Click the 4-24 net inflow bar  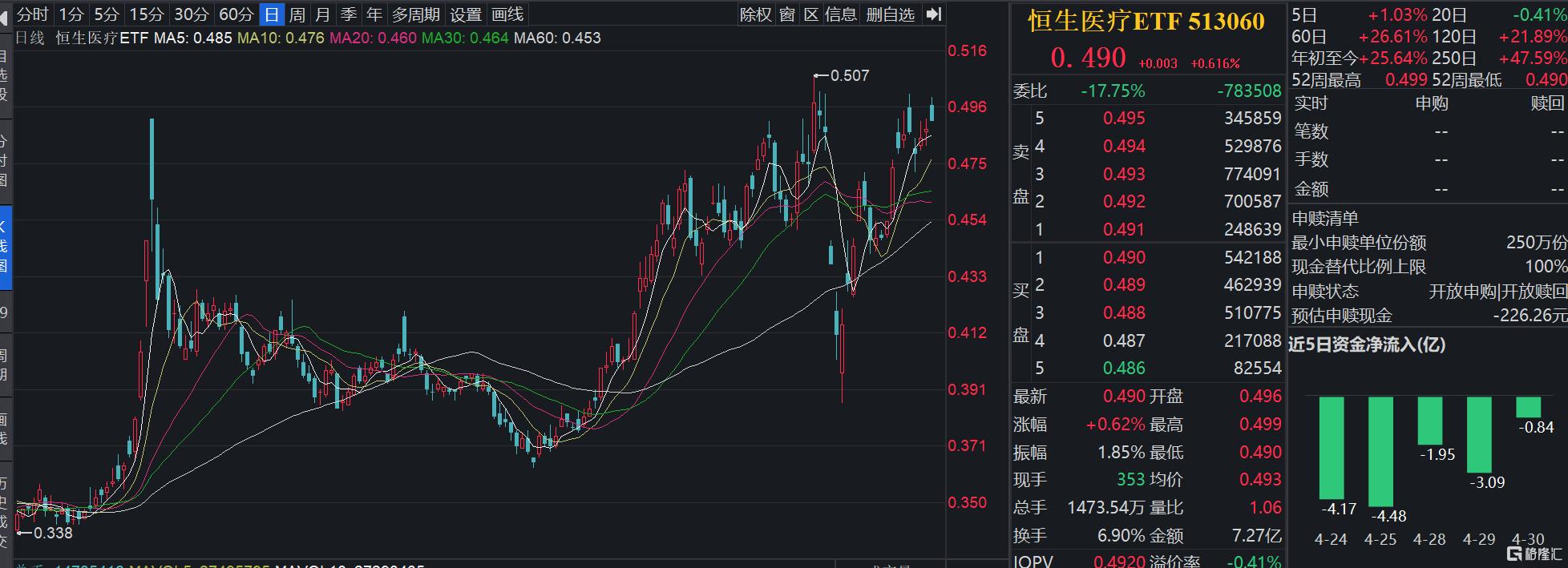tap(1332, 448)
